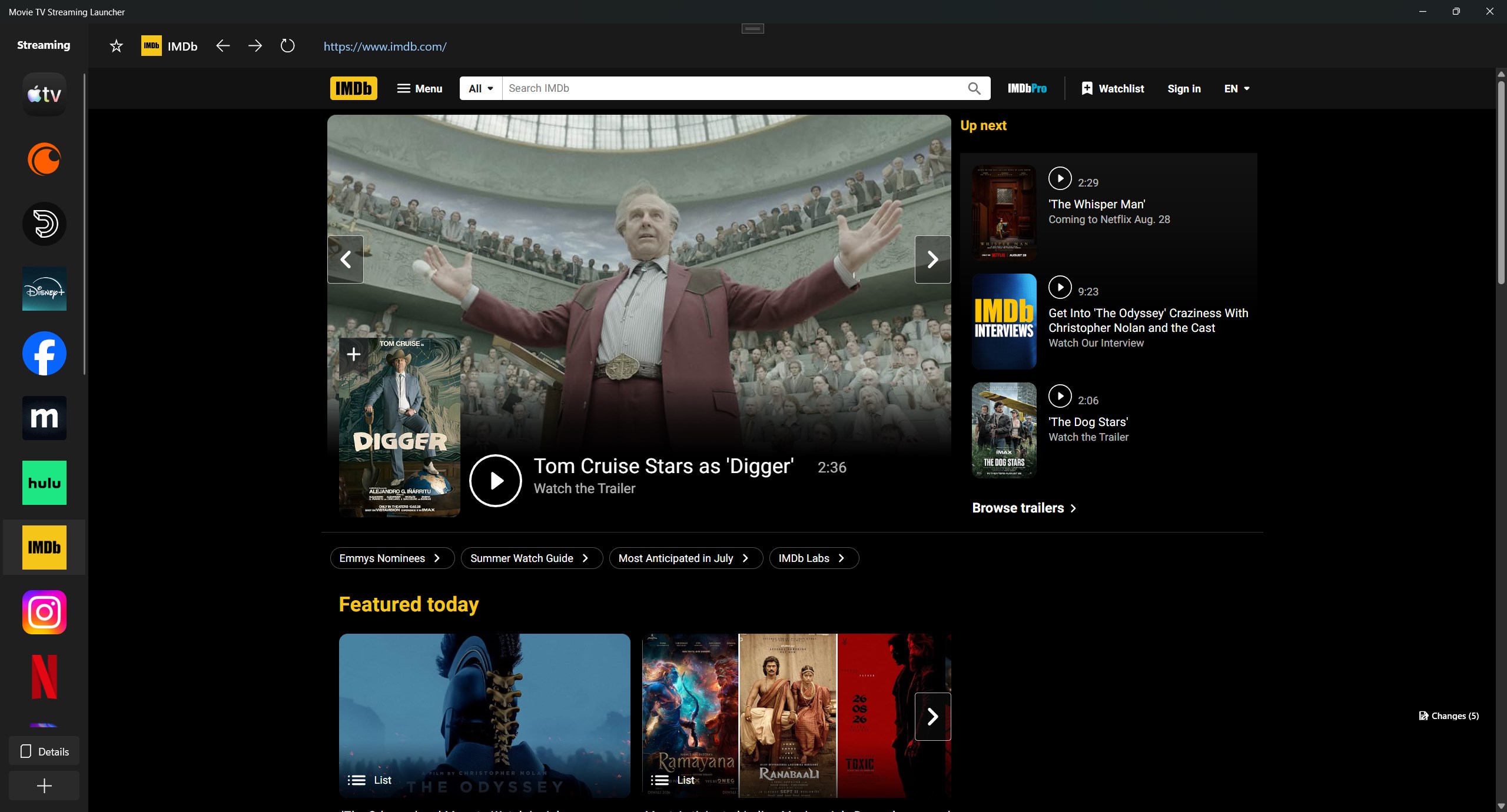Open Emmys Nominees chip
1507x812 pixels.
pos(392,558)
